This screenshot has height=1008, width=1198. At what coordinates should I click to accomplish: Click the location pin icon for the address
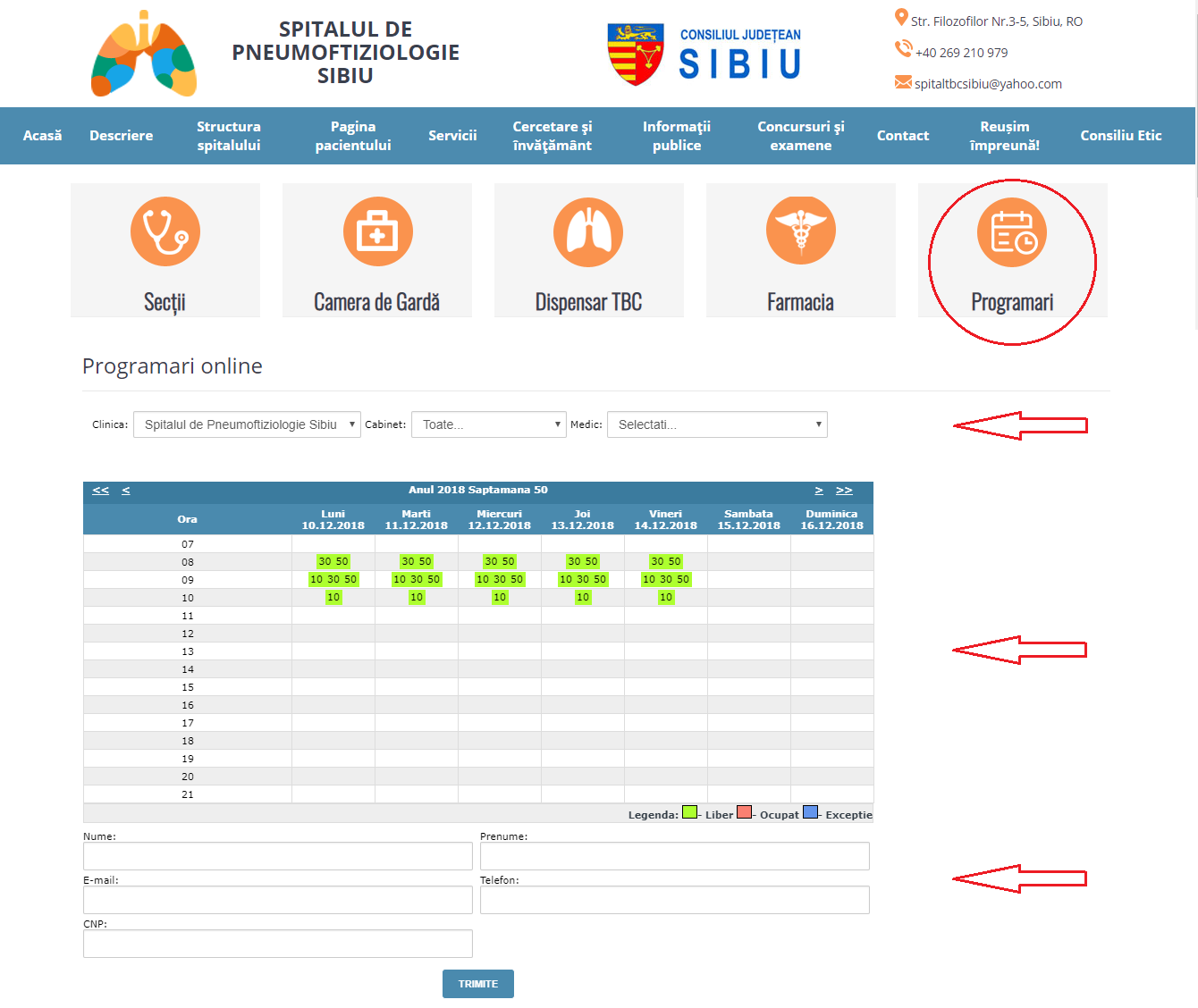coord(900,17)
